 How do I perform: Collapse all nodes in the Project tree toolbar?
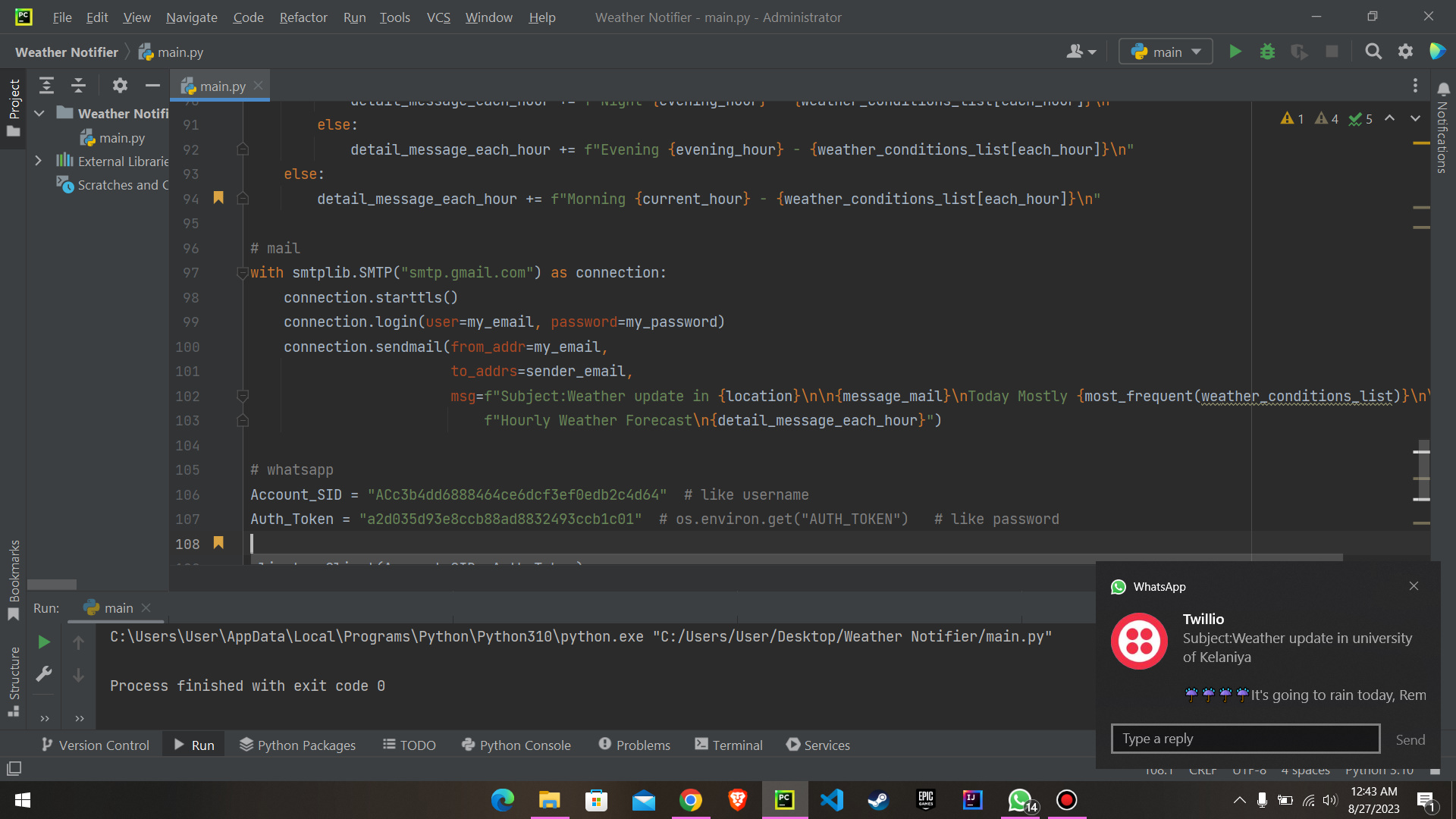coord(78,85)
